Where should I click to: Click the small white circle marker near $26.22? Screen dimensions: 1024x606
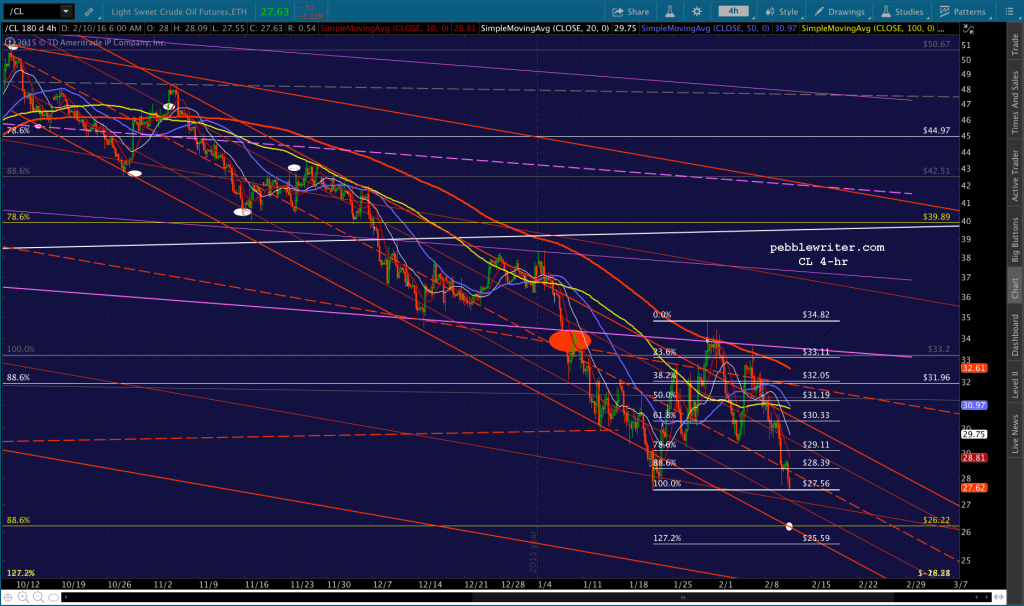point(789,526)
